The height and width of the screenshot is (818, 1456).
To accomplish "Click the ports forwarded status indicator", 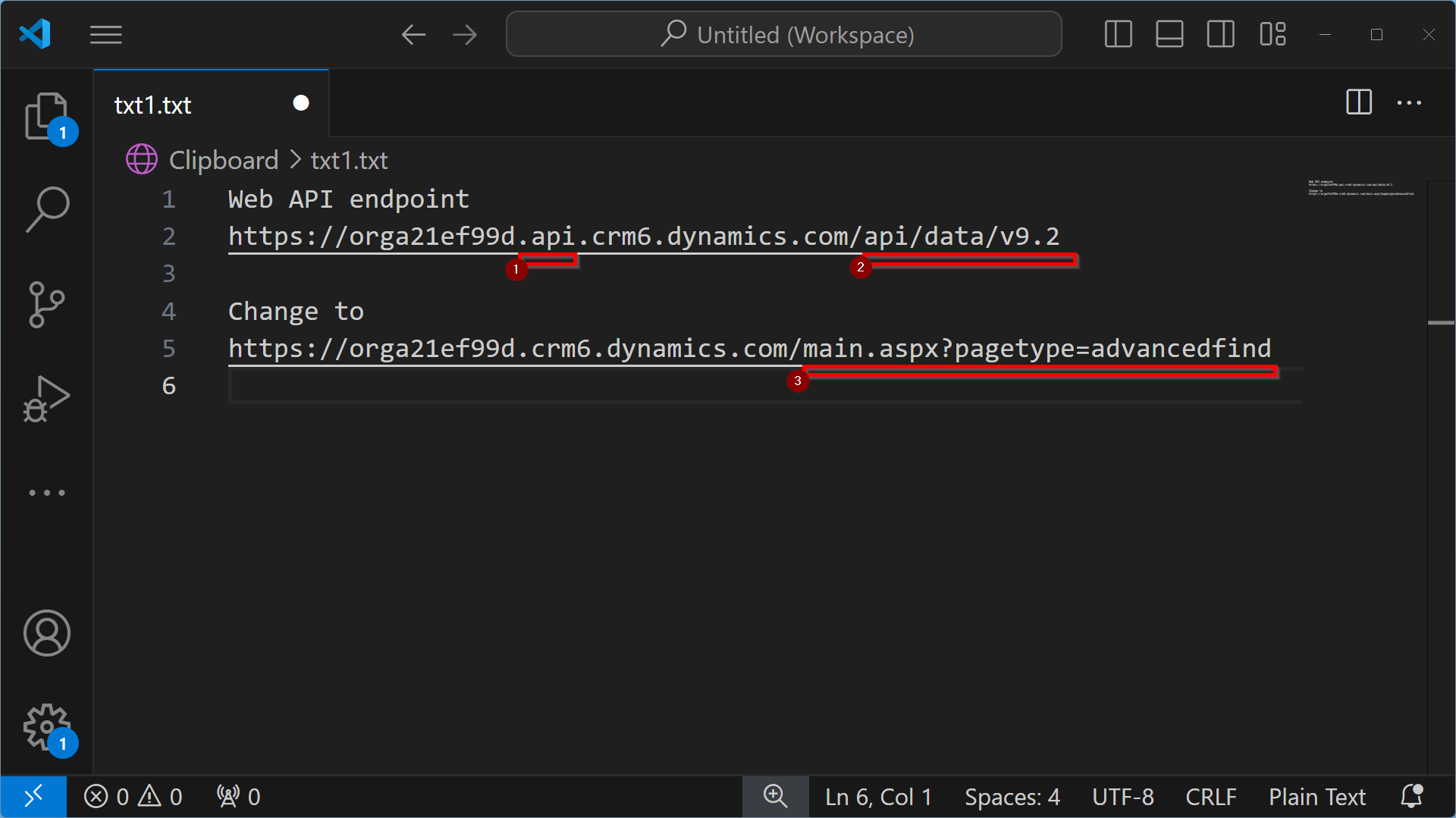I will coord(238,797).
